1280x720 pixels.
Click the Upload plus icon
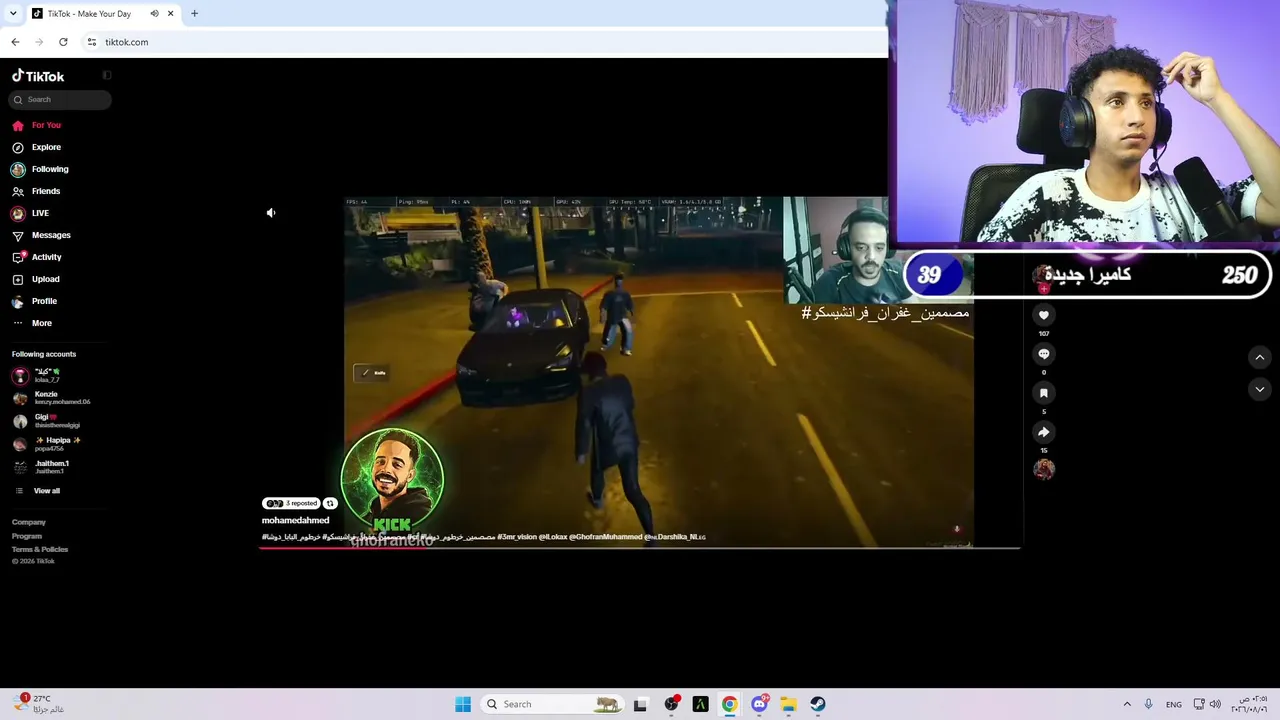click(x=18, y=279)
